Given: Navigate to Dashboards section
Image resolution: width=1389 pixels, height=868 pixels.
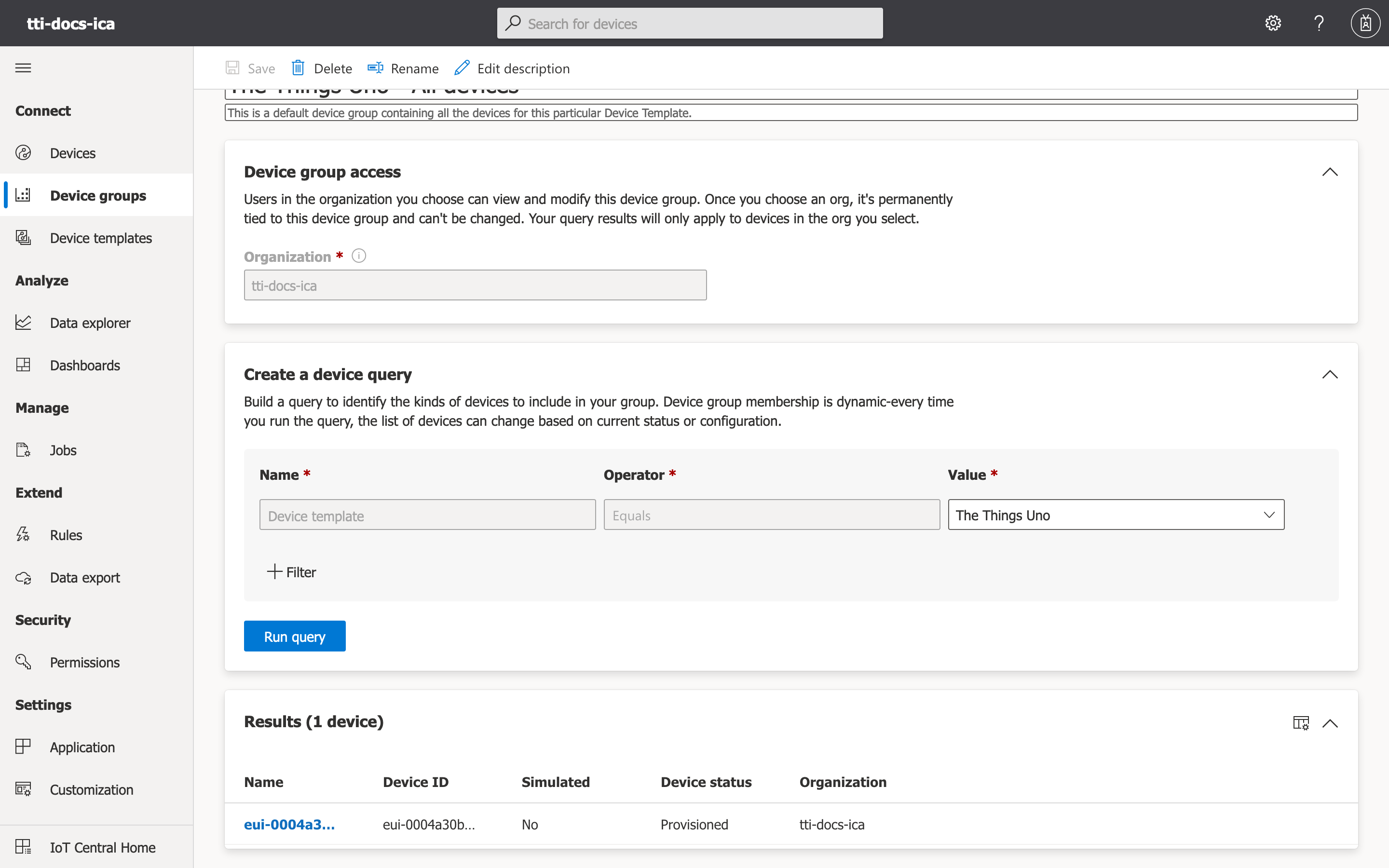Looking at the screenshot, I should pyautogui.click(x=84, y=364).
